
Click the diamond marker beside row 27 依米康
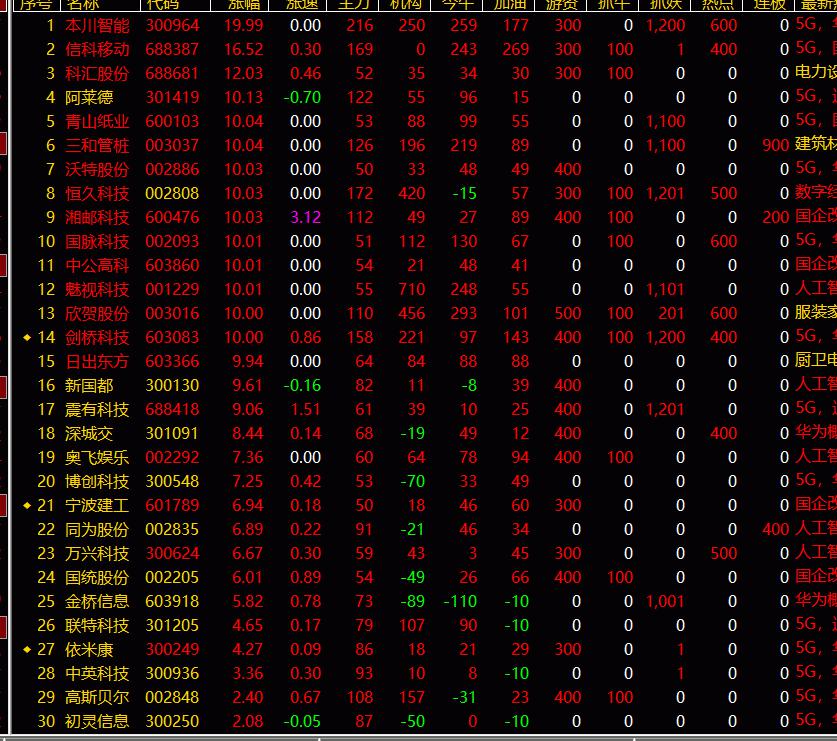tap(27, 649)
